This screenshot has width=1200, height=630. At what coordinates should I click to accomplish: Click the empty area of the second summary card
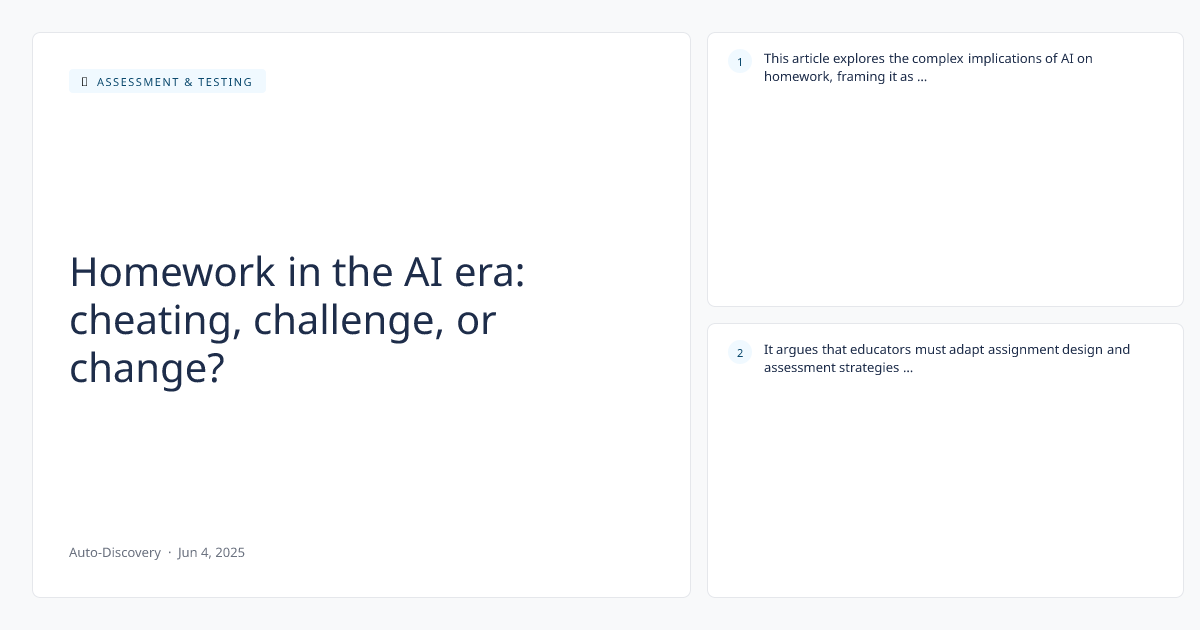pyautogui.click(x=945, y=490)
